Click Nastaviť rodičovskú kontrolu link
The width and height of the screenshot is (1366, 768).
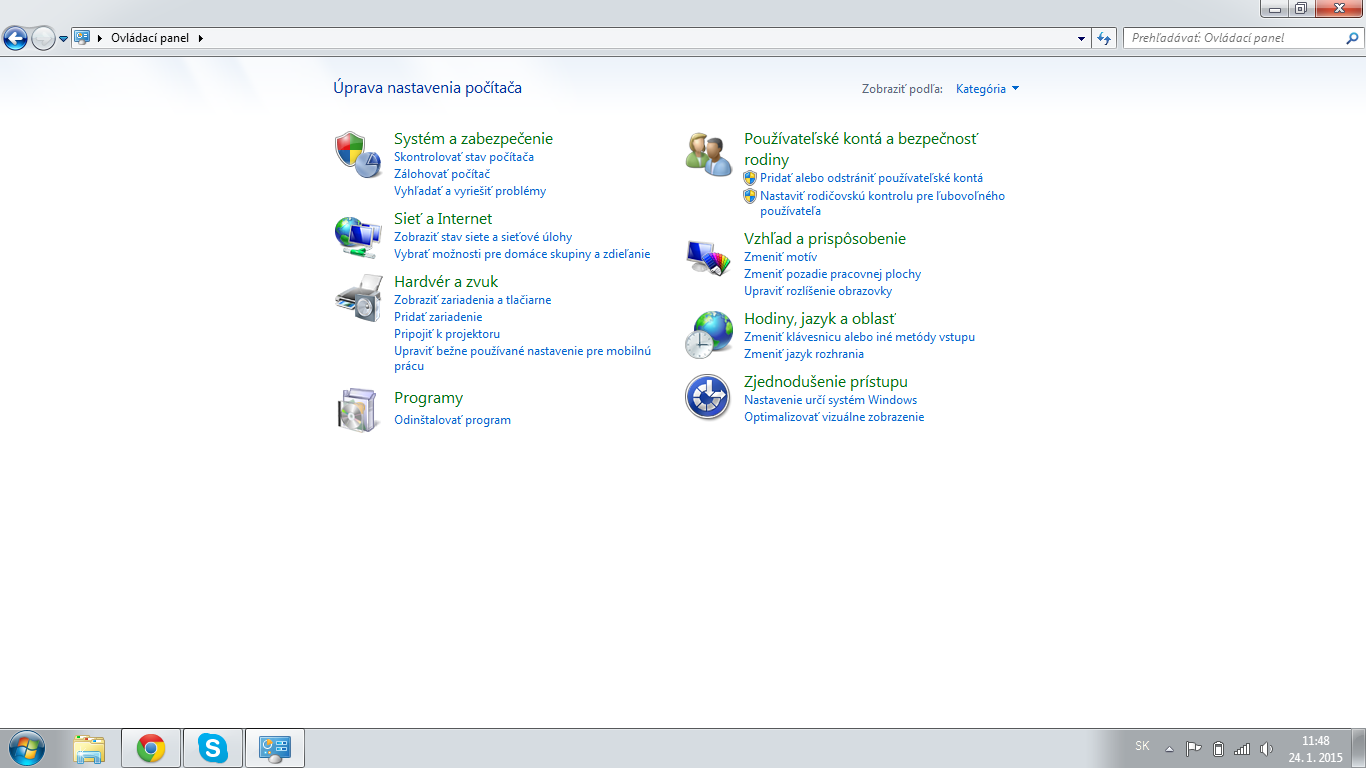coord(882,203)
